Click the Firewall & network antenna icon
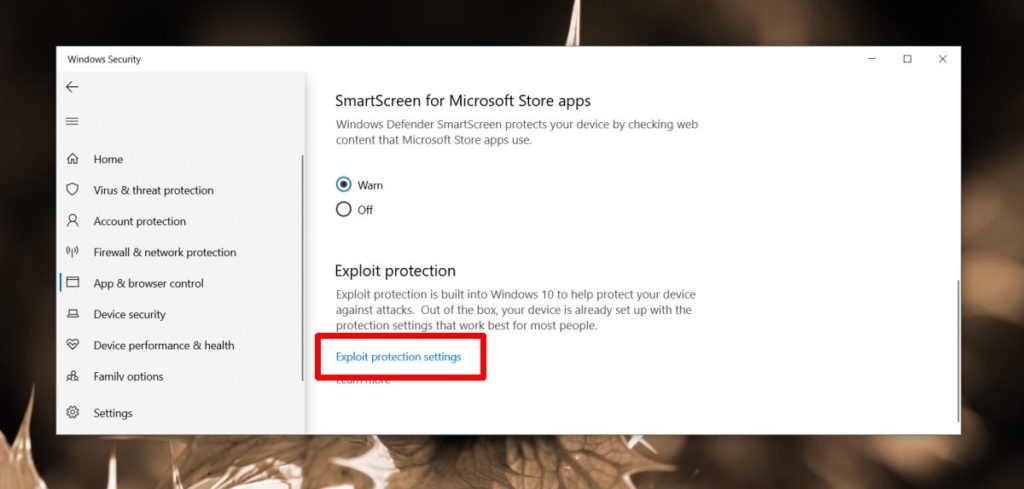 pos(72,252)
